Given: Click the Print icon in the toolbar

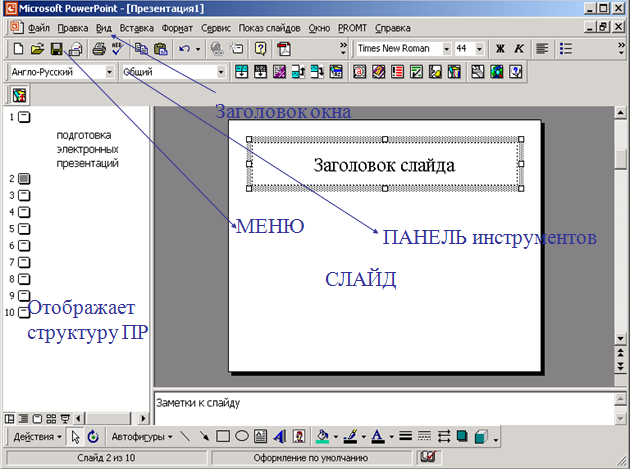Looking at the screenshot, I should click(x=98, y=48).
